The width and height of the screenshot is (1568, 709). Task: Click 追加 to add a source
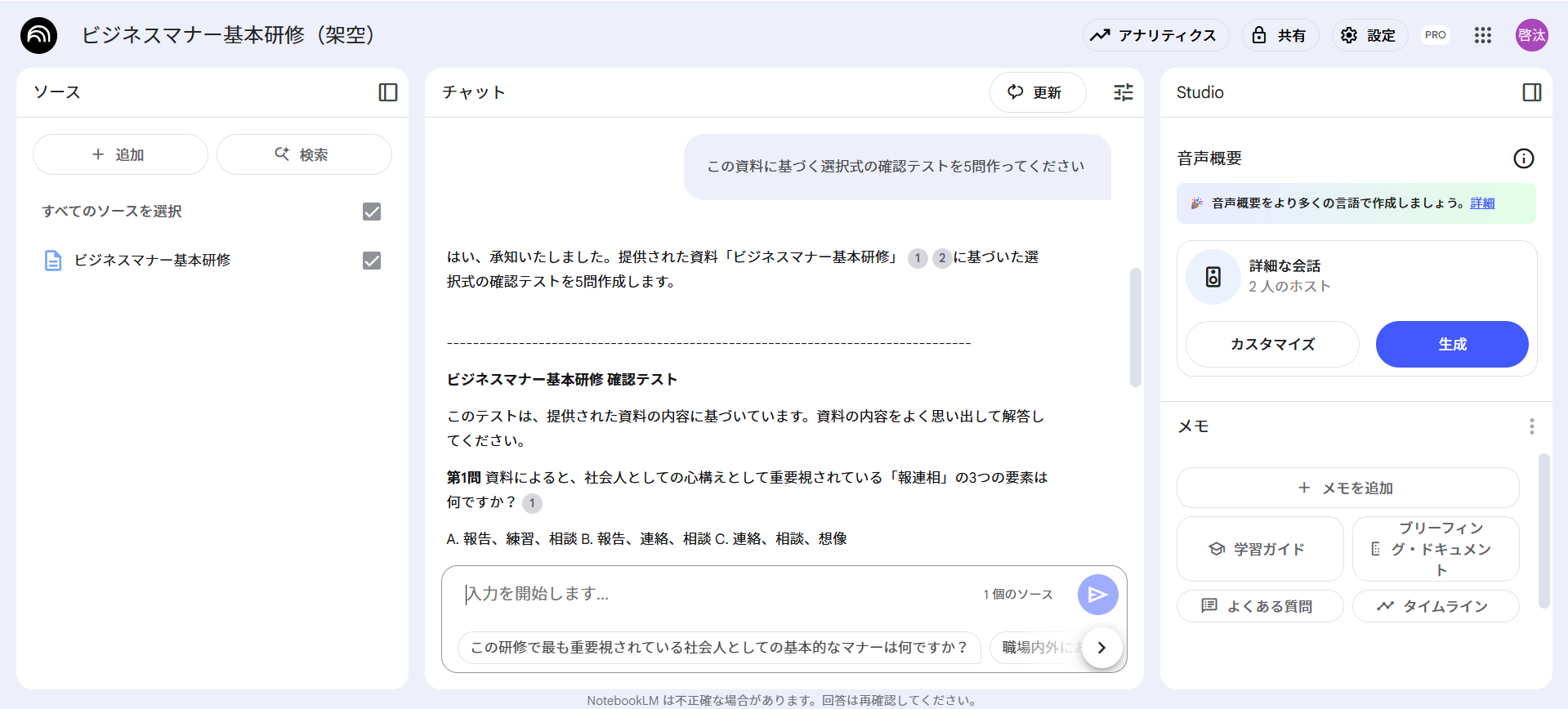[120, 154]
